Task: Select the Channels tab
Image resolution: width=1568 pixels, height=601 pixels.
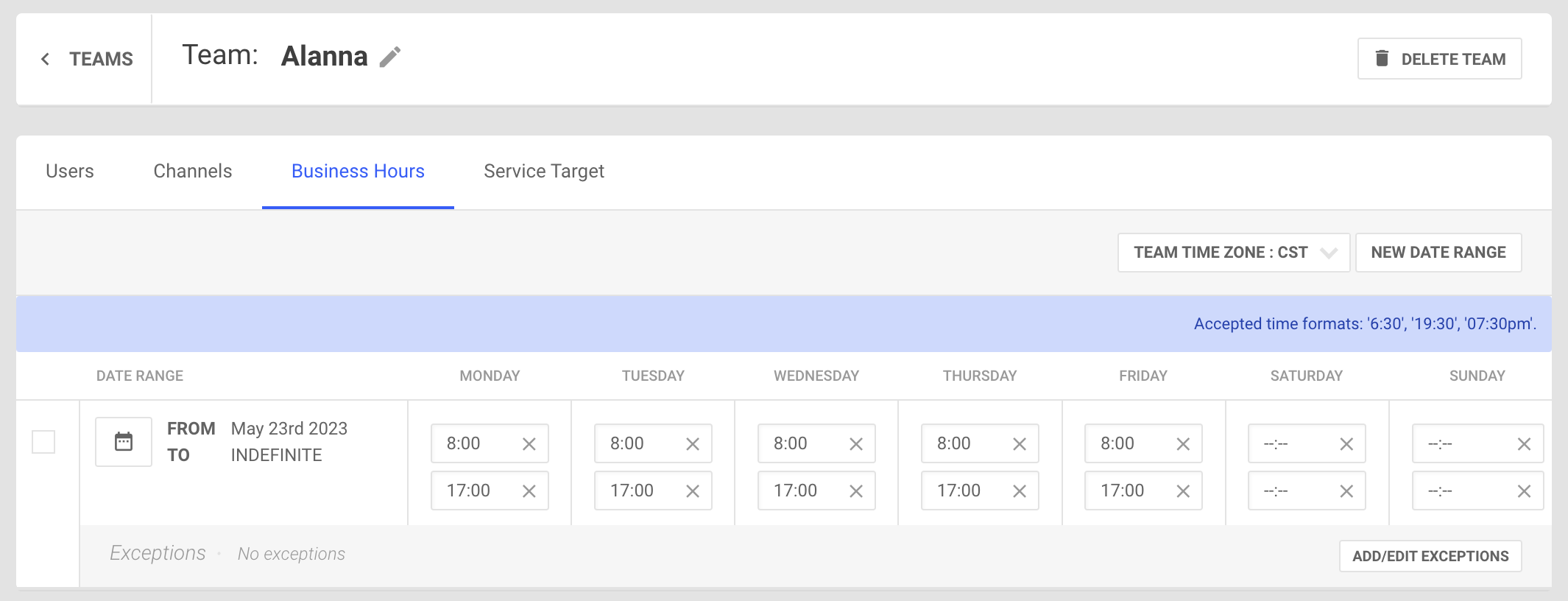Action: coord(192,172)
